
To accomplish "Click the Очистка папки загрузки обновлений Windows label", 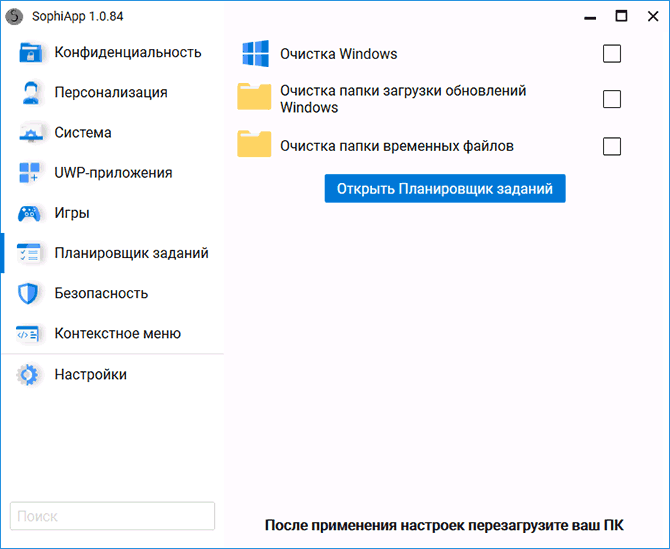I will [403, 99].
